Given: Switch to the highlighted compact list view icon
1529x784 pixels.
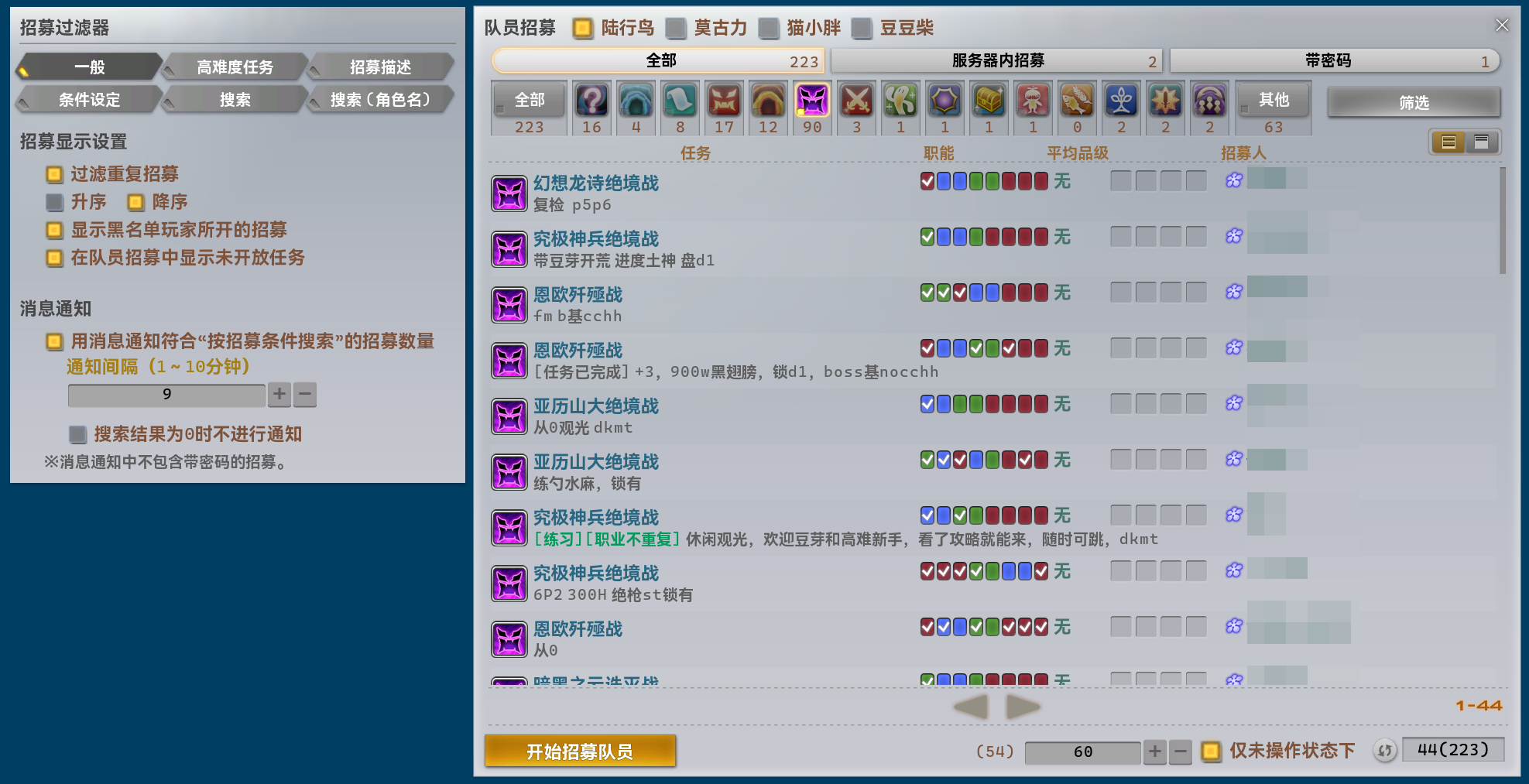Looking at the screenshot, I should coord(1448,142).
